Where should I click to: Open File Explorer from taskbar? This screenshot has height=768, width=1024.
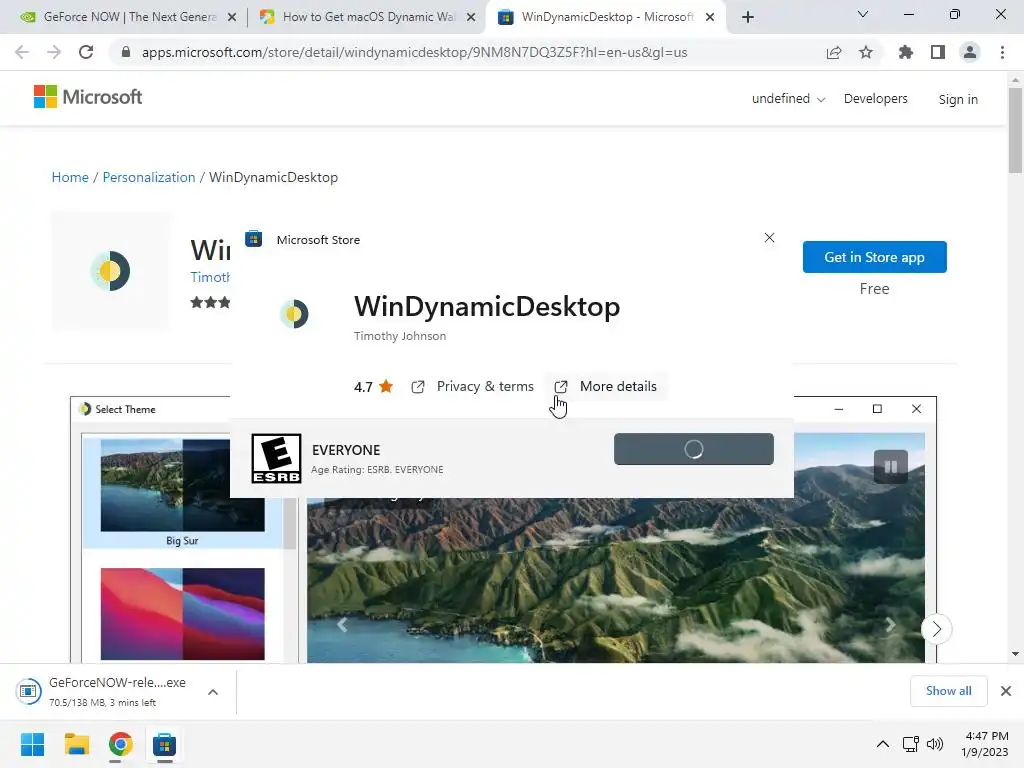point(76,744)
